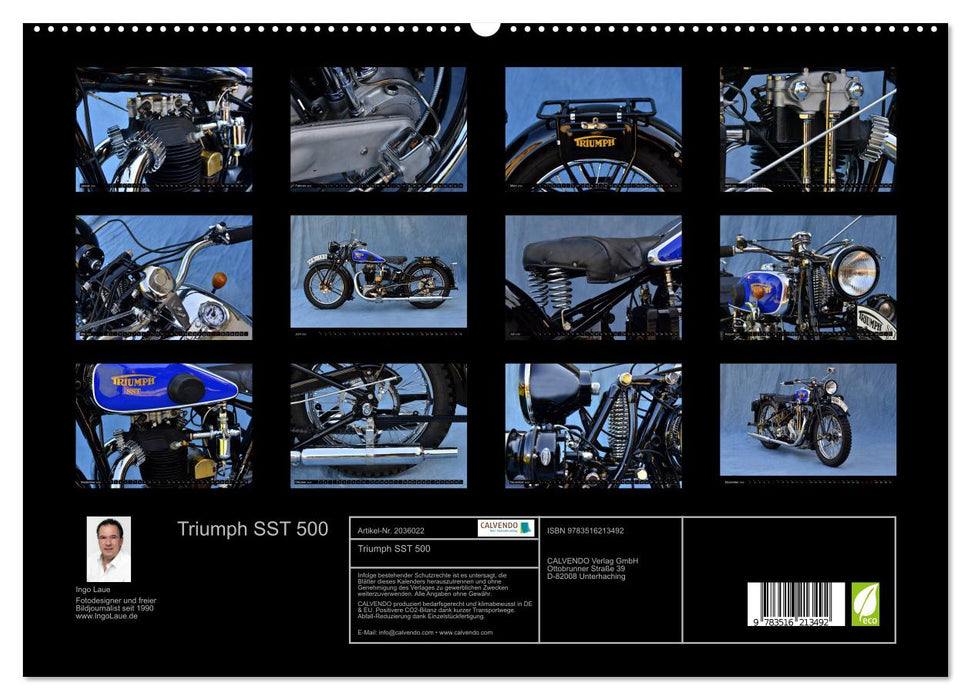Select the large Triumph SST 500 title

point(252,530)
